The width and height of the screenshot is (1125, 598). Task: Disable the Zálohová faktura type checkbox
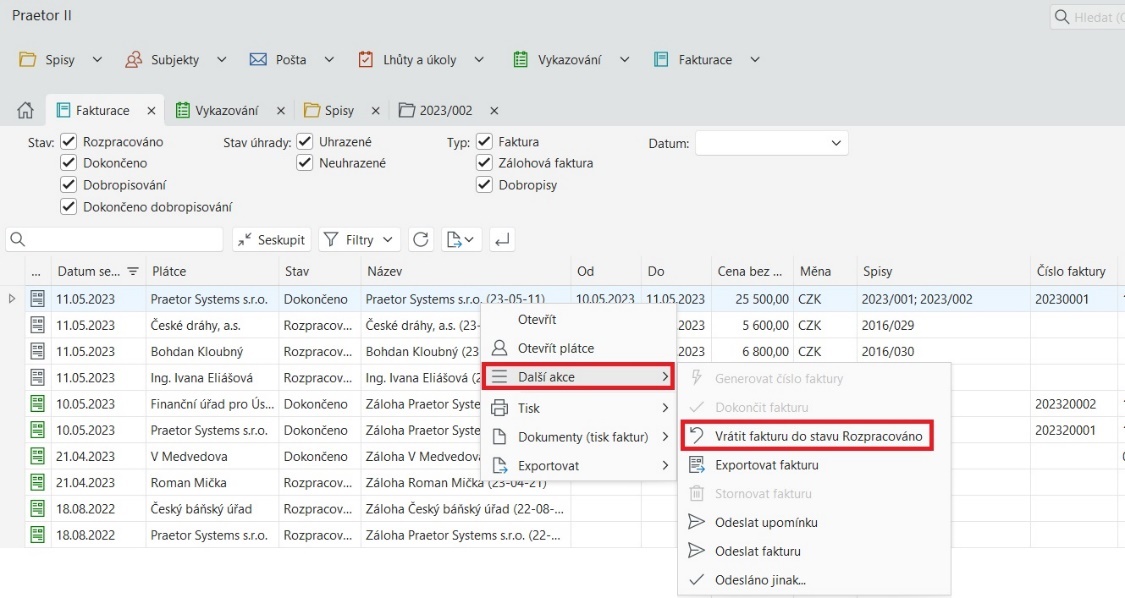(x=484, y=163)
